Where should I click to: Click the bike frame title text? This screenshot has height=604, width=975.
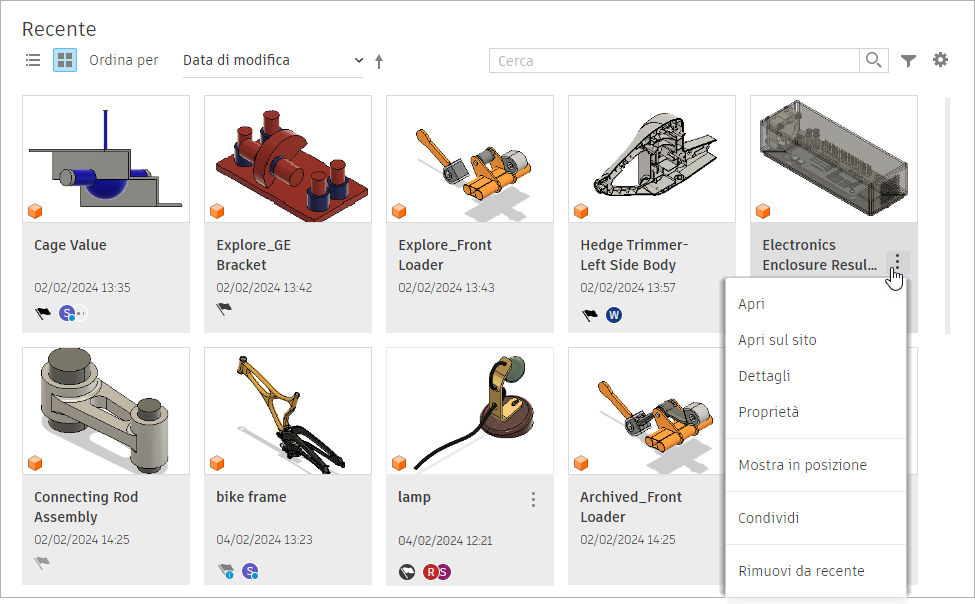251,497
